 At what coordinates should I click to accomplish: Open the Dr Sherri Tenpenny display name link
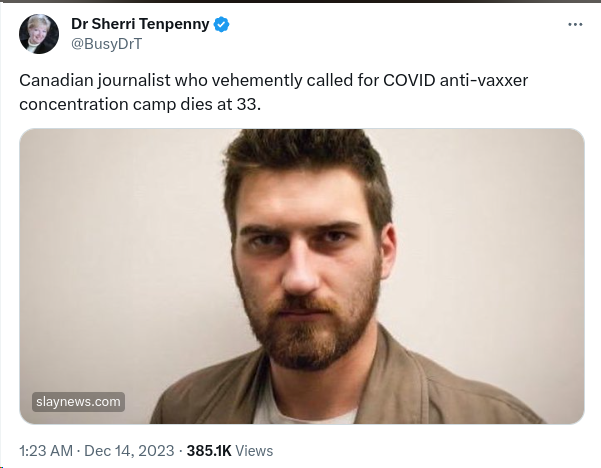tap(139, 24)
